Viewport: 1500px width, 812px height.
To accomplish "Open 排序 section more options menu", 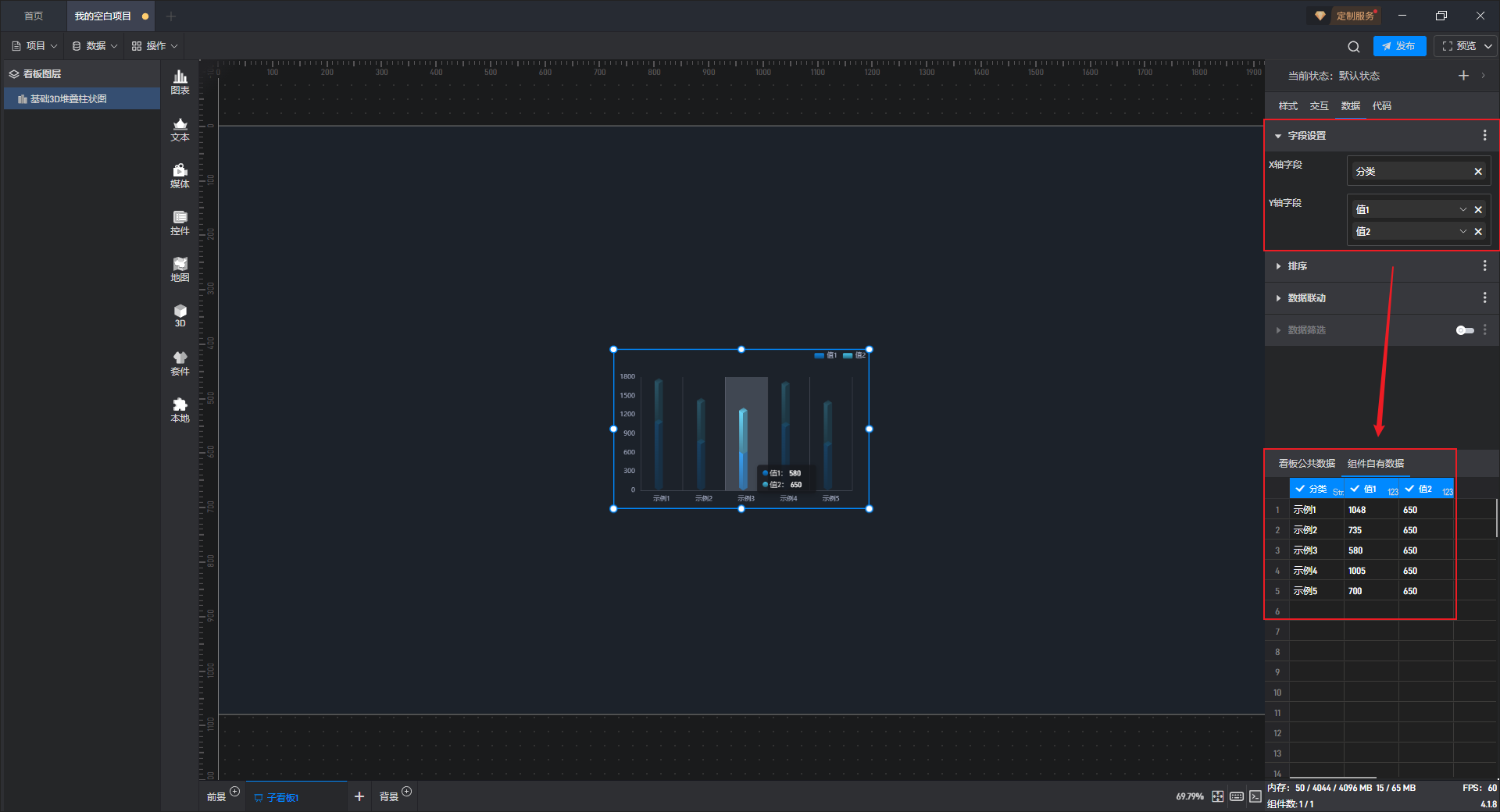I will point(1484,266).
